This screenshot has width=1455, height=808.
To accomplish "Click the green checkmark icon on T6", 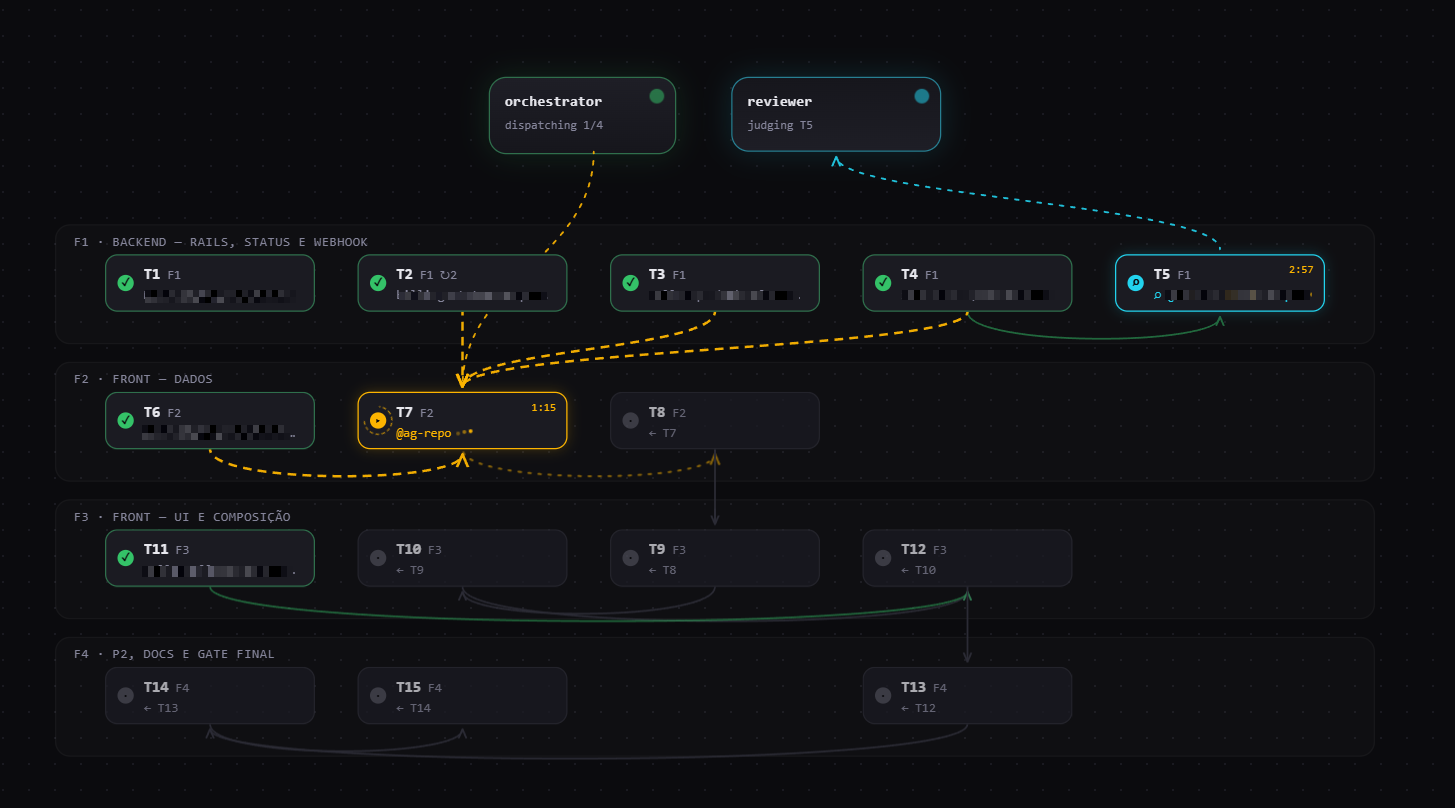I will pyautogui.click(x=125, y=421).
